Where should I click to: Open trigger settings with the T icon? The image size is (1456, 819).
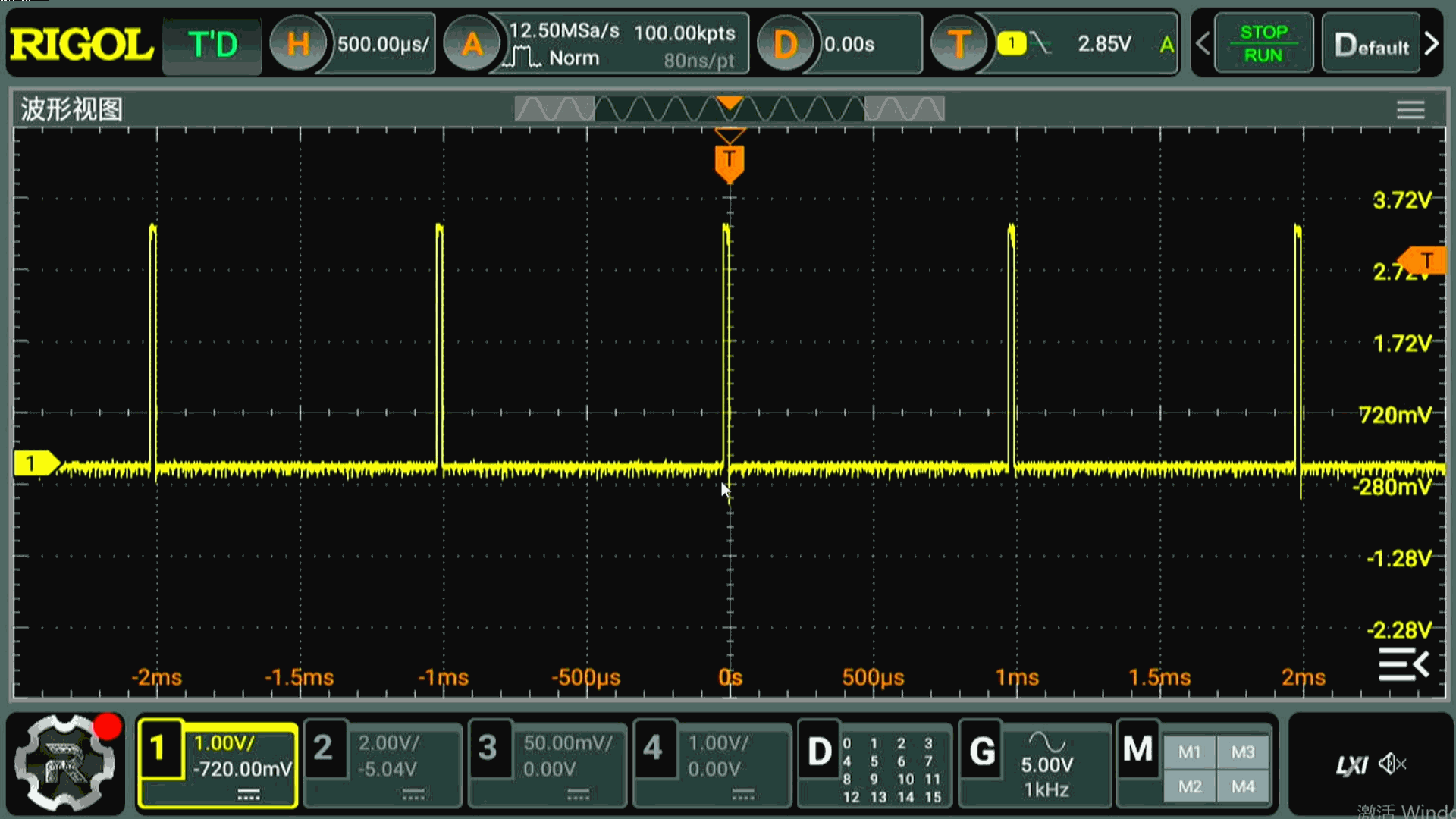tap(959, 43)
